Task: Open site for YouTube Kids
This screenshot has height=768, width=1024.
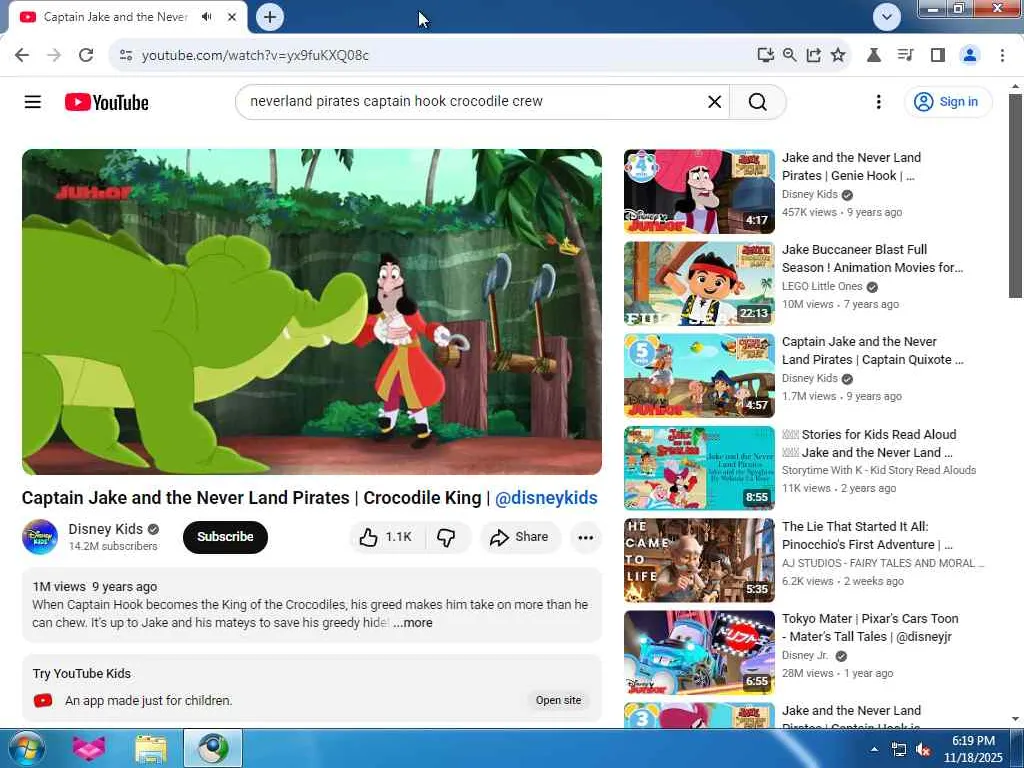Action: [x=558, y=700]
